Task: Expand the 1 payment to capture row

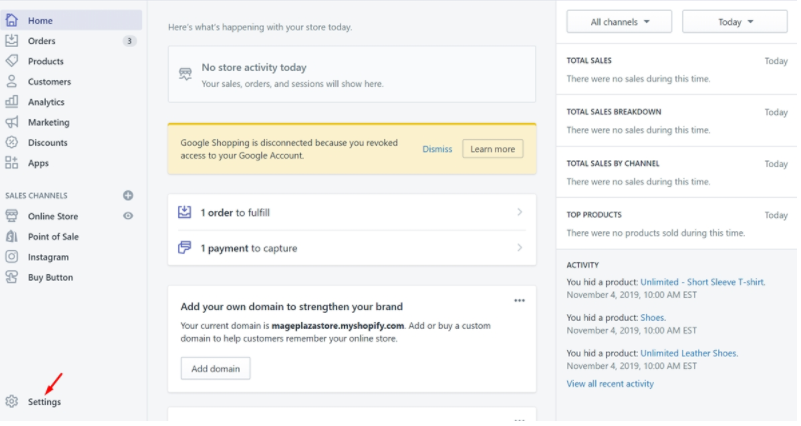Action: coord(519,247)
